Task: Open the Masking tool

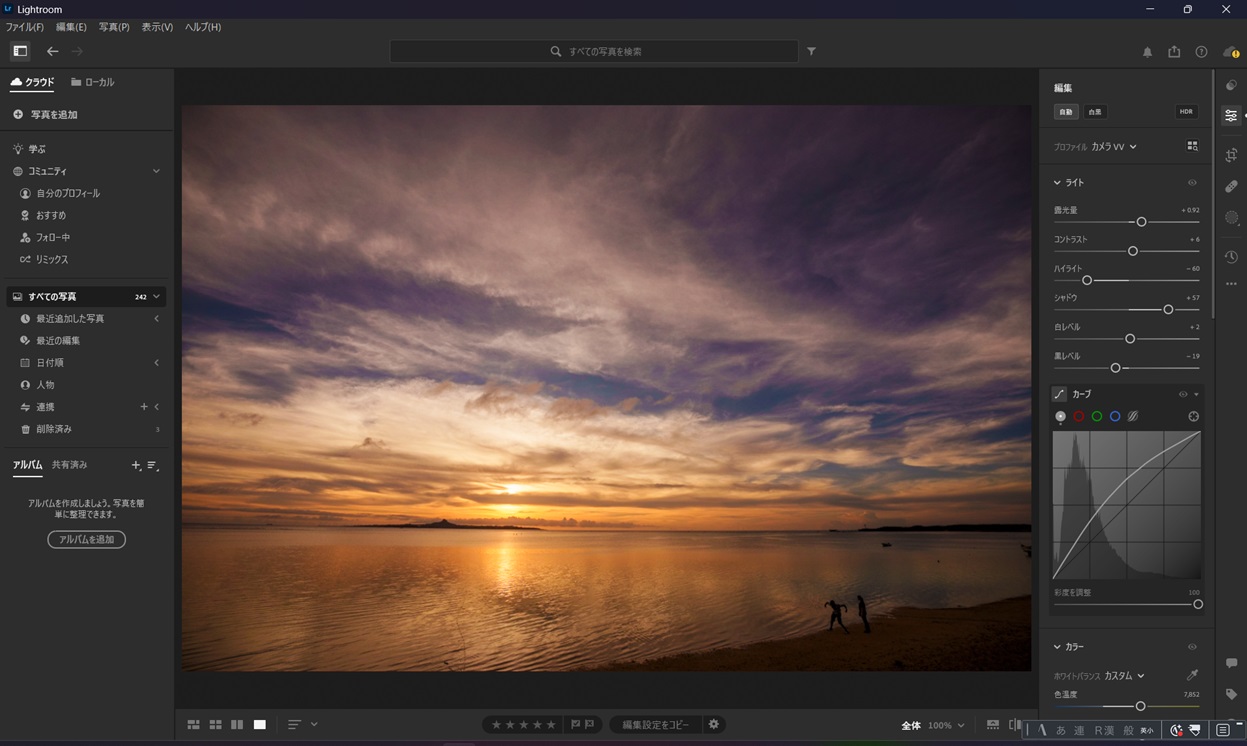Action: 1231,218
